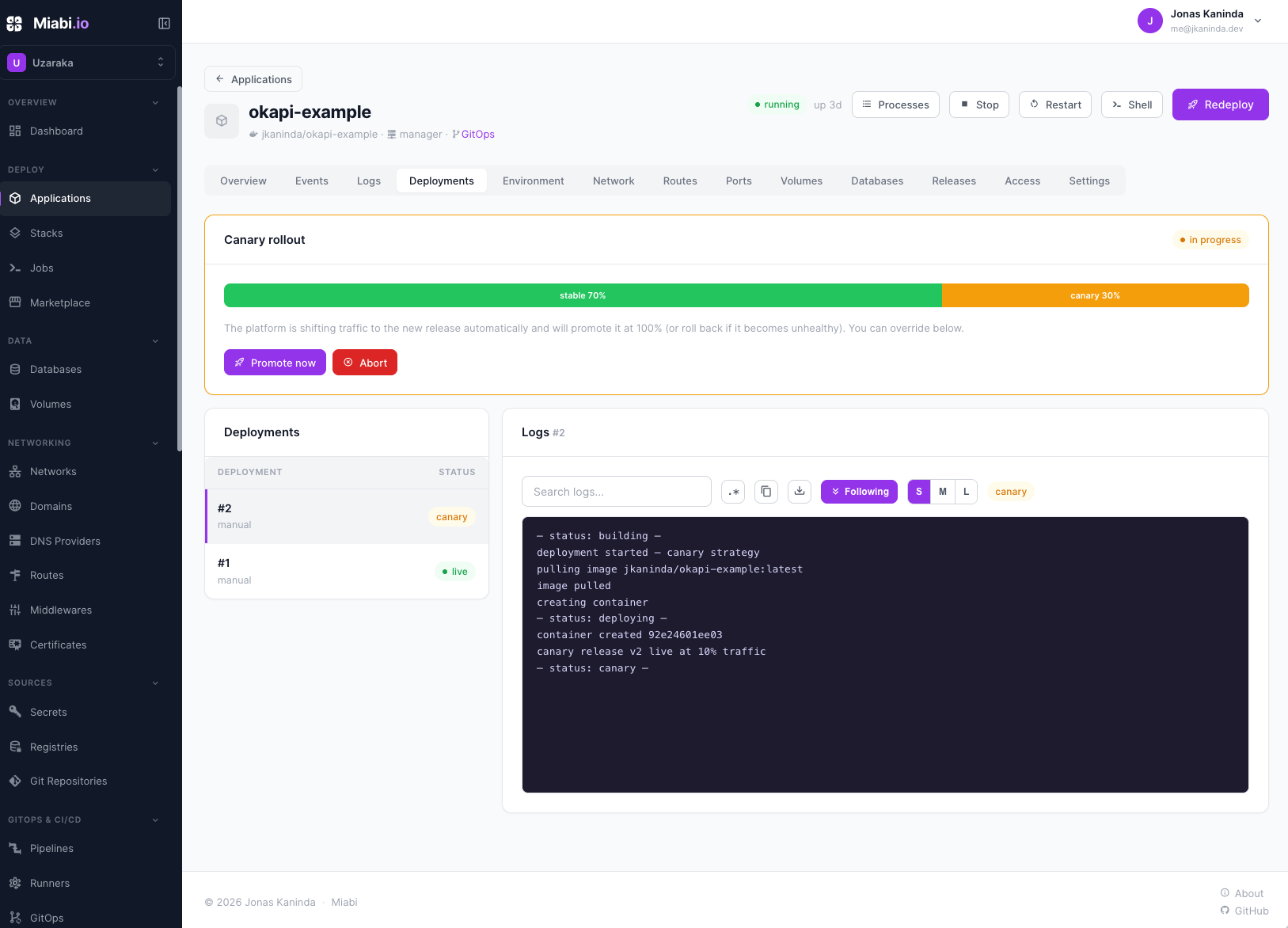Focus the Search logs field
1288x928 pixels.
(x=617, y=492)
